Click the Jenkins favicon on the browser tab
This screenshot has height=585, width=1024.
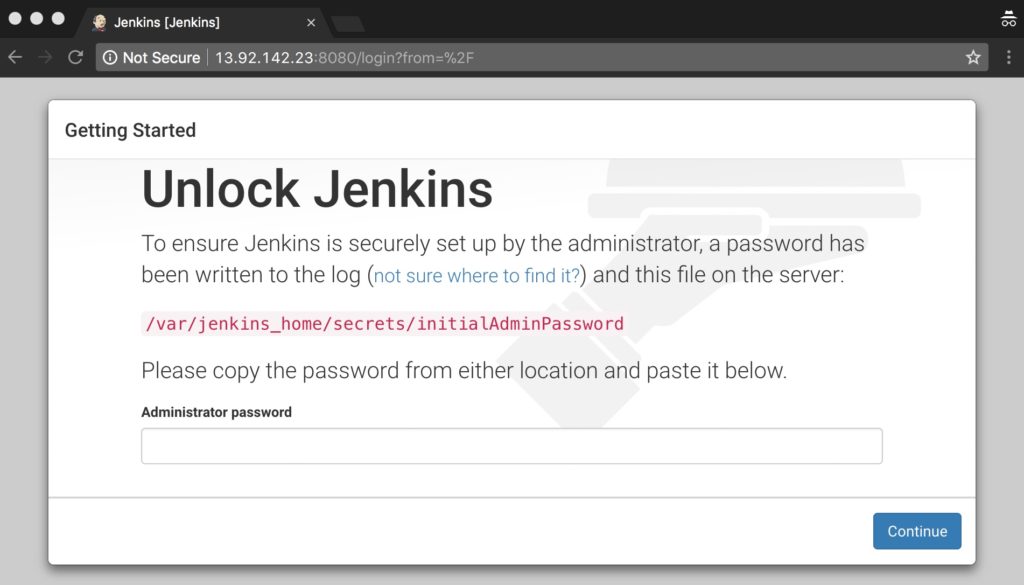coord(98,22)
